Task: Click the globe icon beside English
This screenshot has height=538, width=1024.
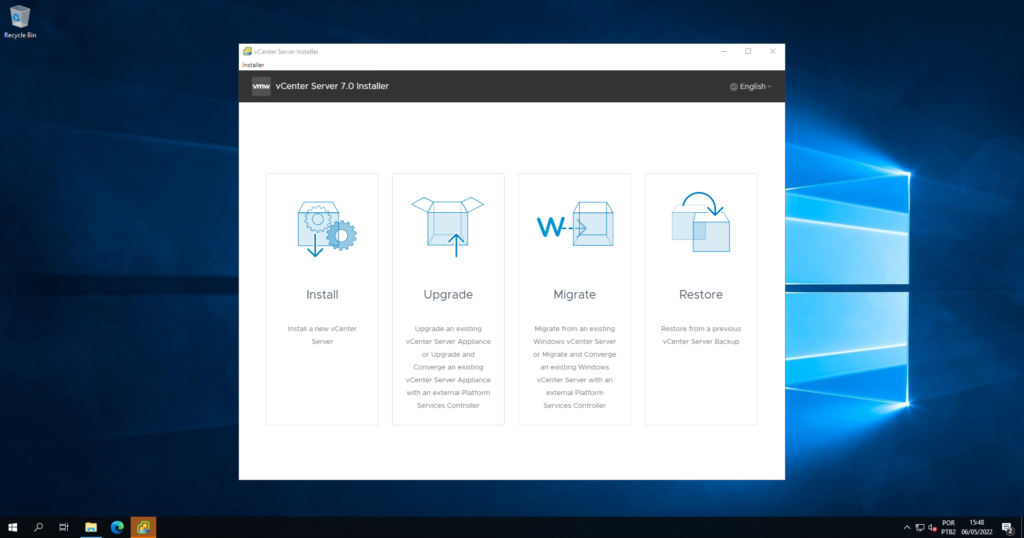Action: tap(733, 87)
